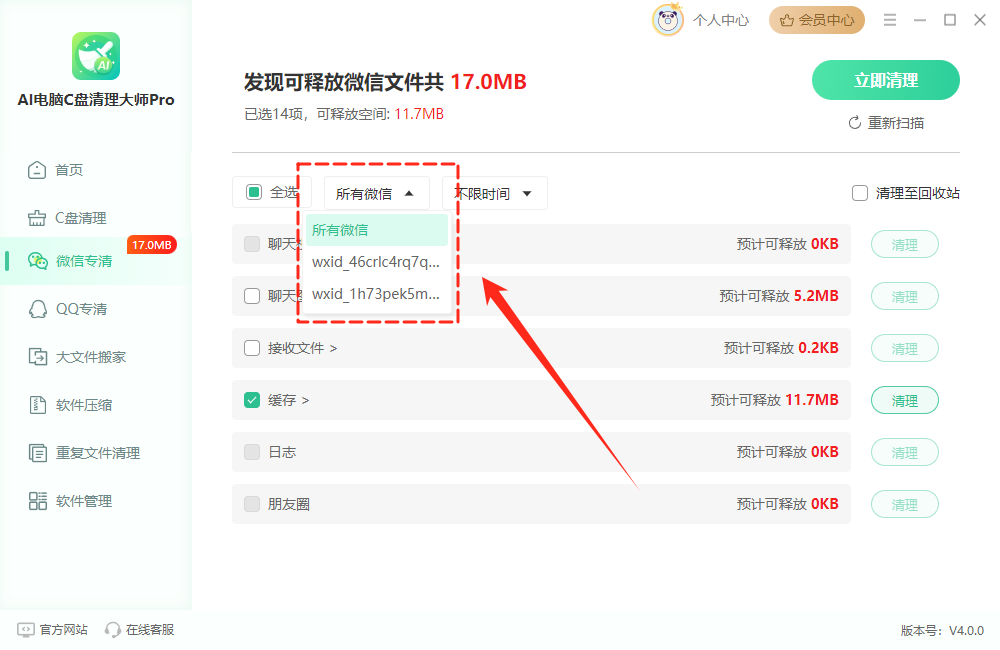Minimize the window
The image size is (1000, 650).
coord(920,20)
